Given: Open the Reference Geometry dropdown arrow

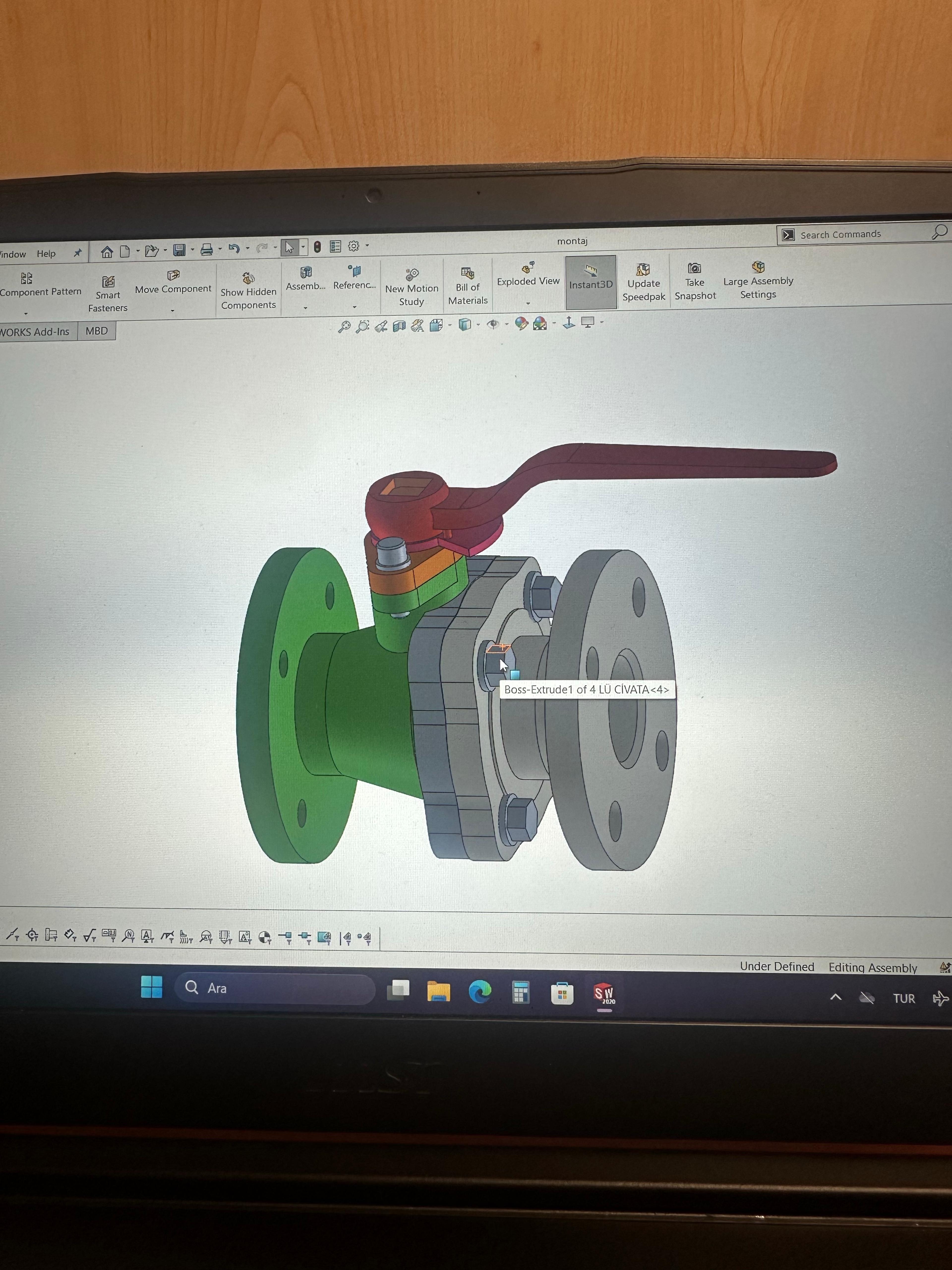Looking at the screenshot, I should [x=355, y=307].
